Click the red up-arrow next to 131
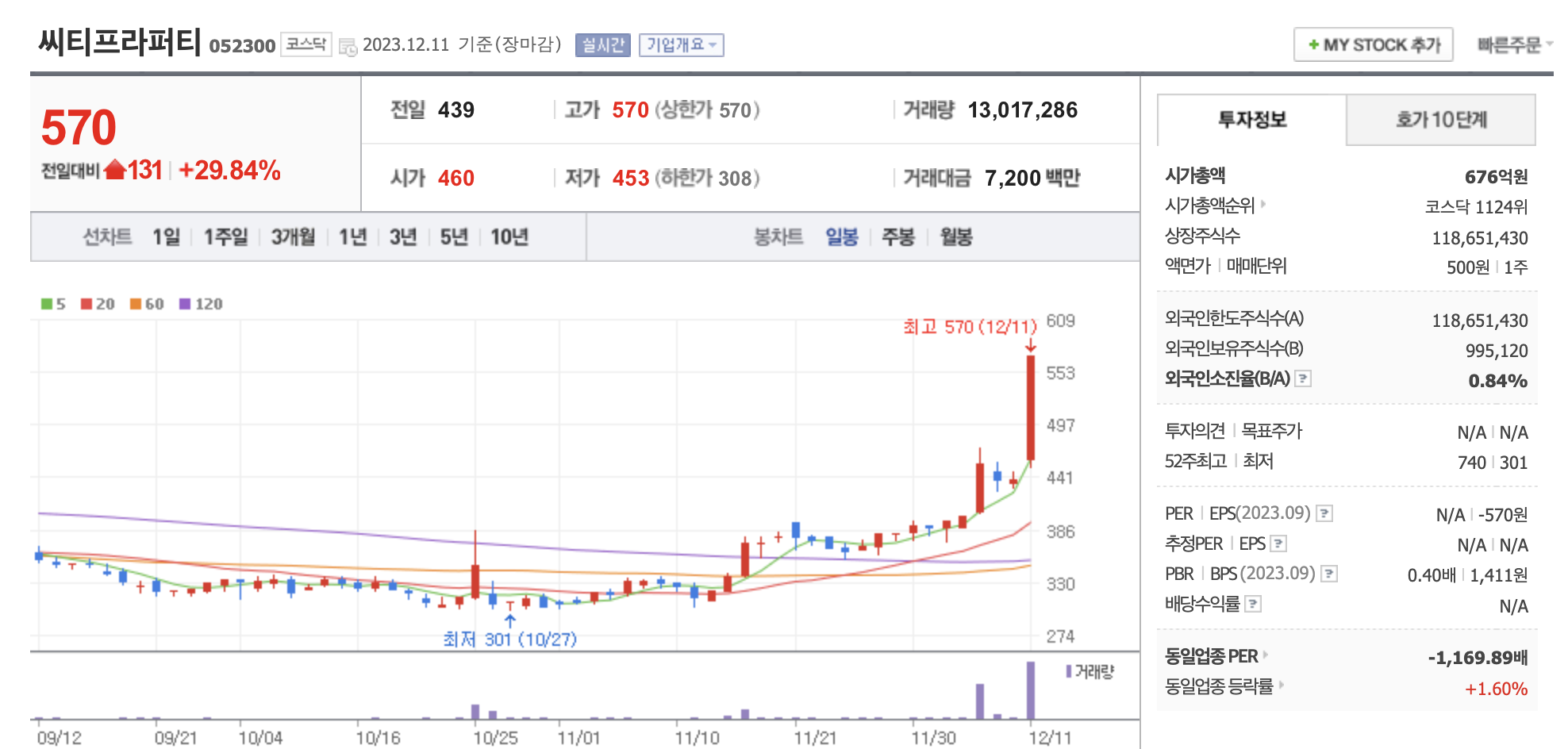This screenshot has width=1568, height=749. click(115, 170)
